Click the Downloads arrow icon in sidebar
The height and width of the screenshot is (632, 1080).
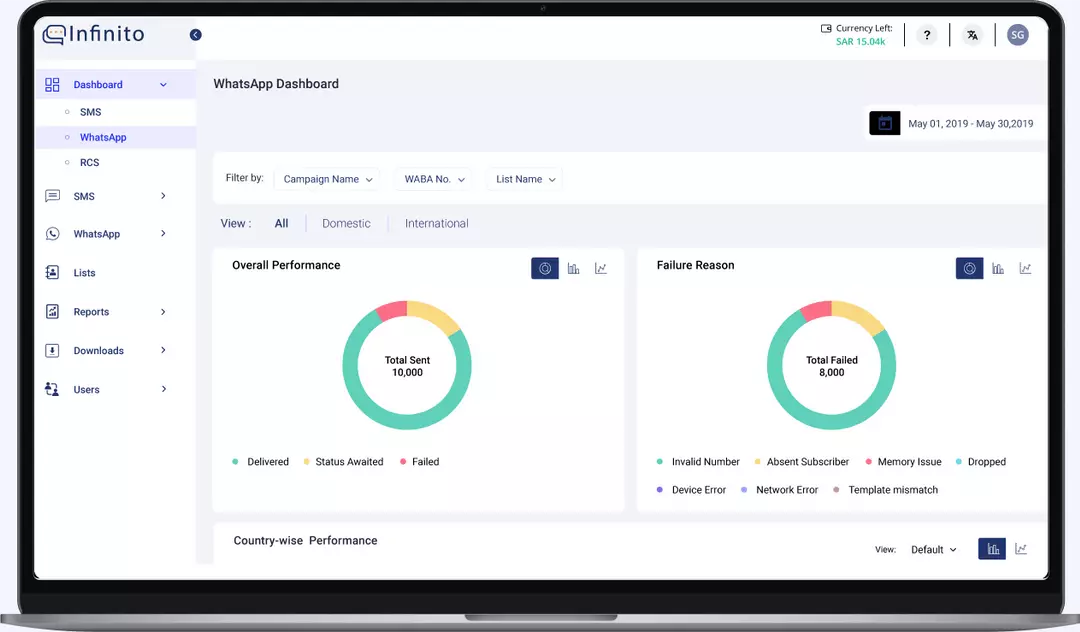pos(52,350)
